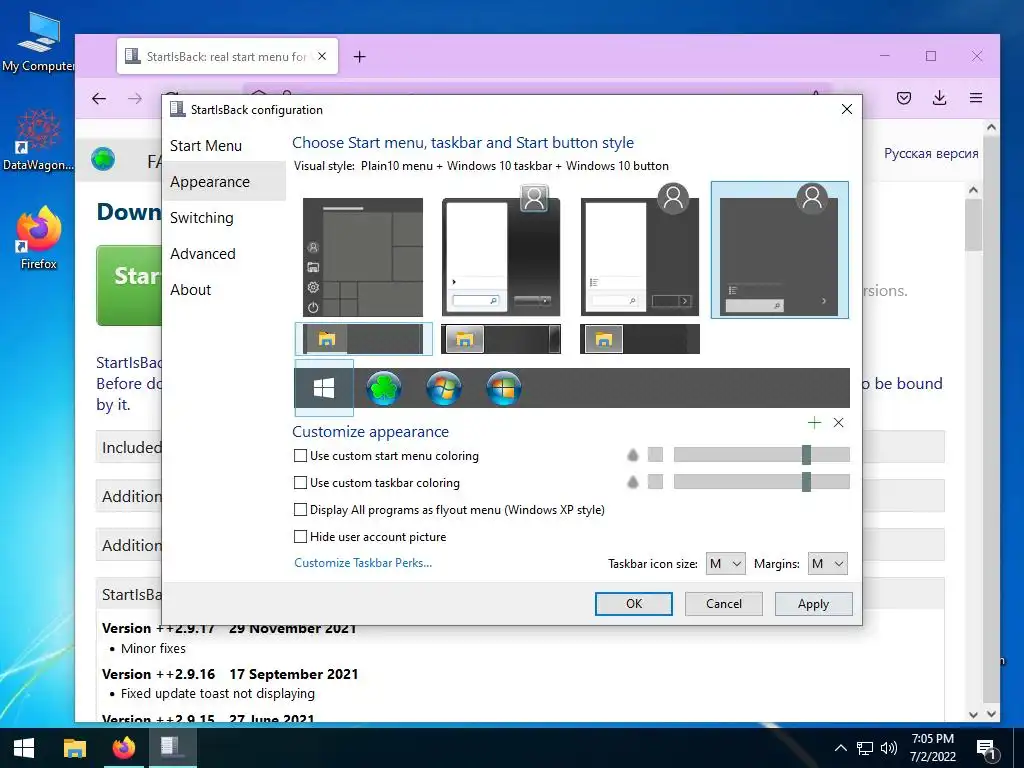Close the StartIsBack configuration dialog
Viewport: 1024px width, 768px height.
point(846,109)
